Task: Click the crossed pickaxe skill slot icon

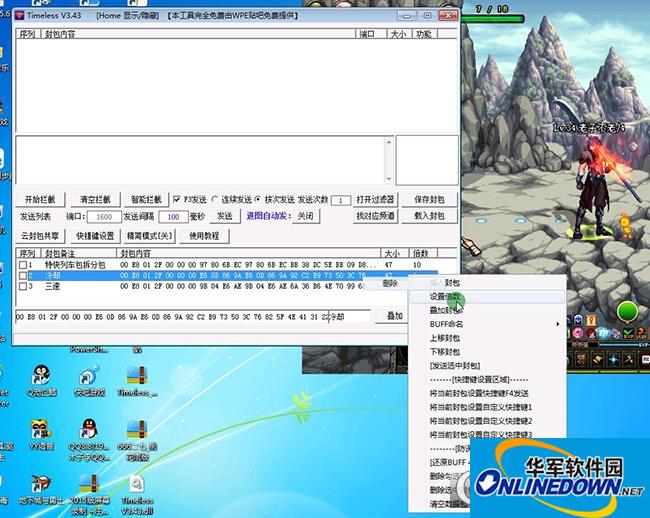Action: point(630,359)
